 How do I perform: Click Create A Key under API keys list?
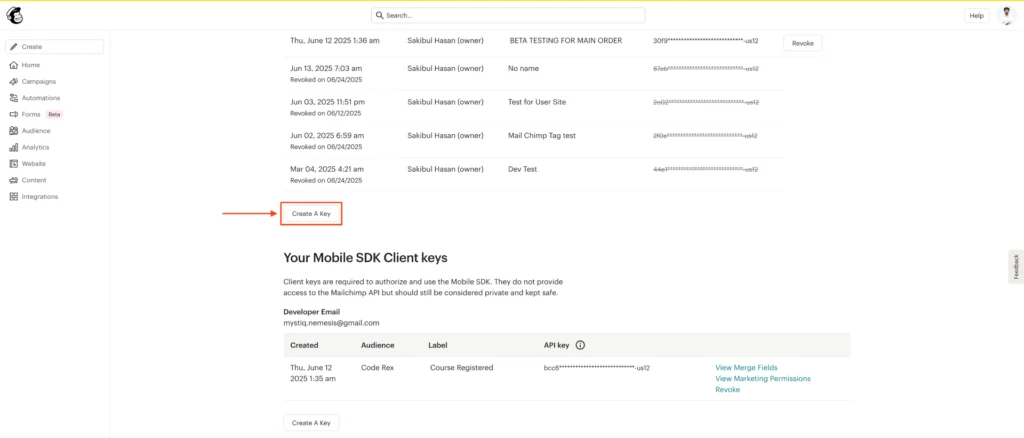tap(311, 213)
